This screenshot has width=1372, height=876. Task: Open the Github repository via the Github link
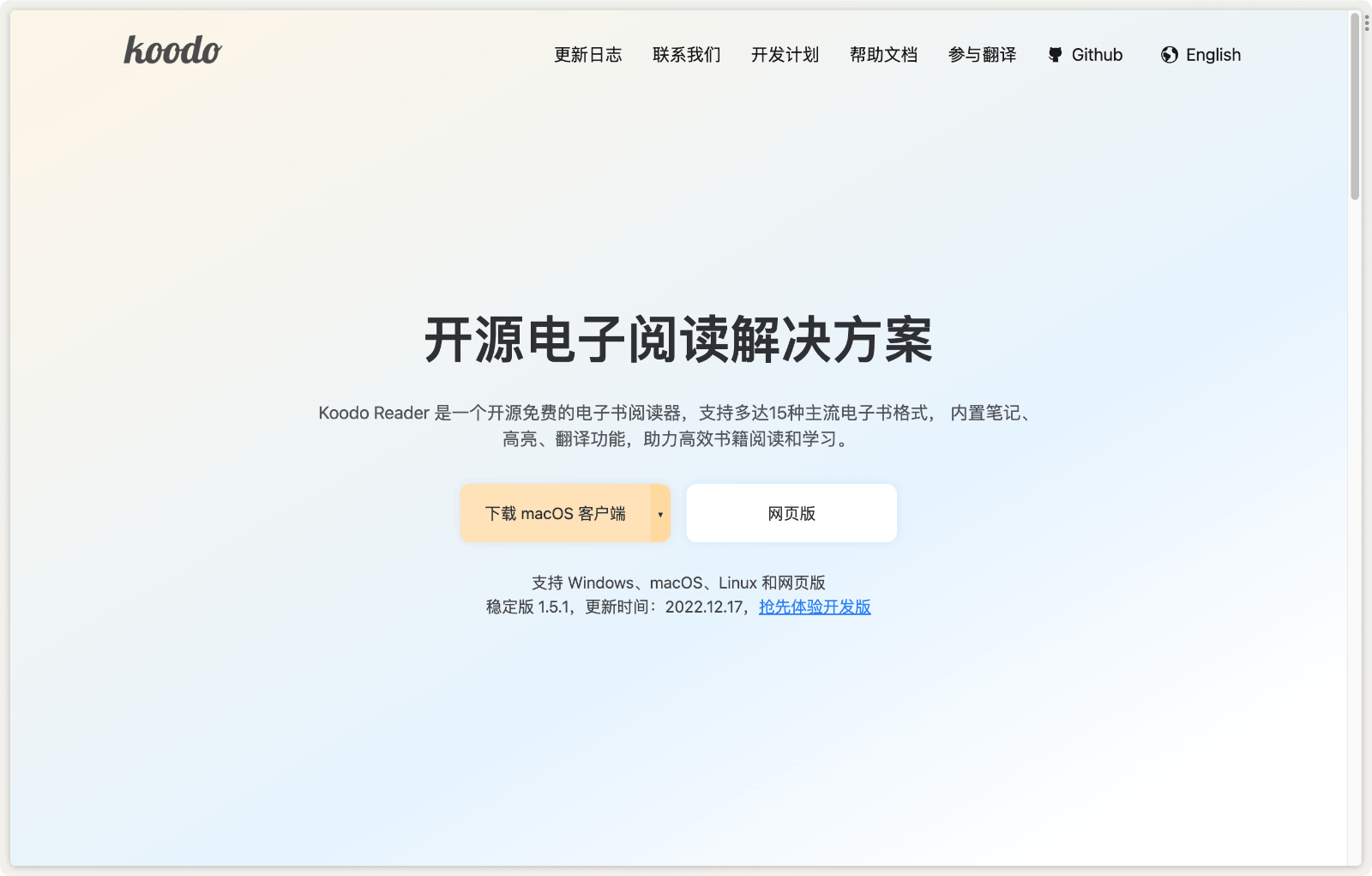click(1096, 55)
